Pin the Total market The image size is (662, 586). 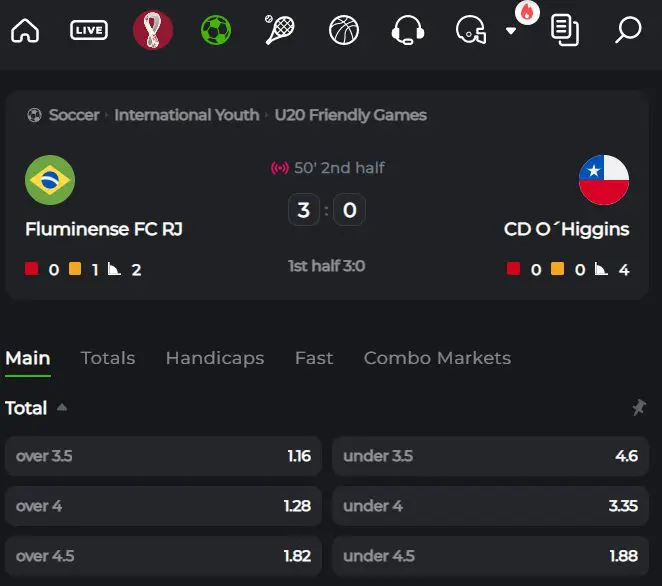point(639,407)
